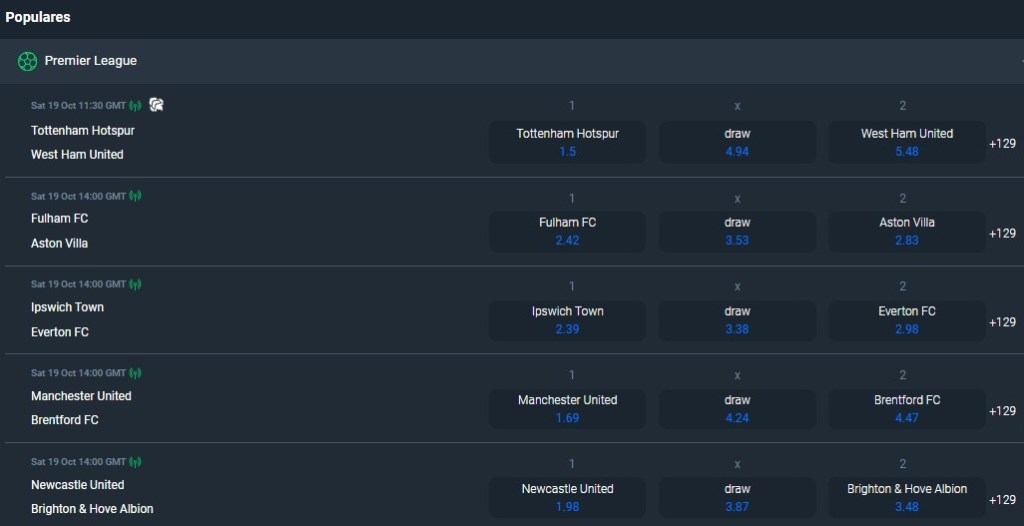
Task: Show +129 more markets for Newcastle match
Action: pos(1002,500)
